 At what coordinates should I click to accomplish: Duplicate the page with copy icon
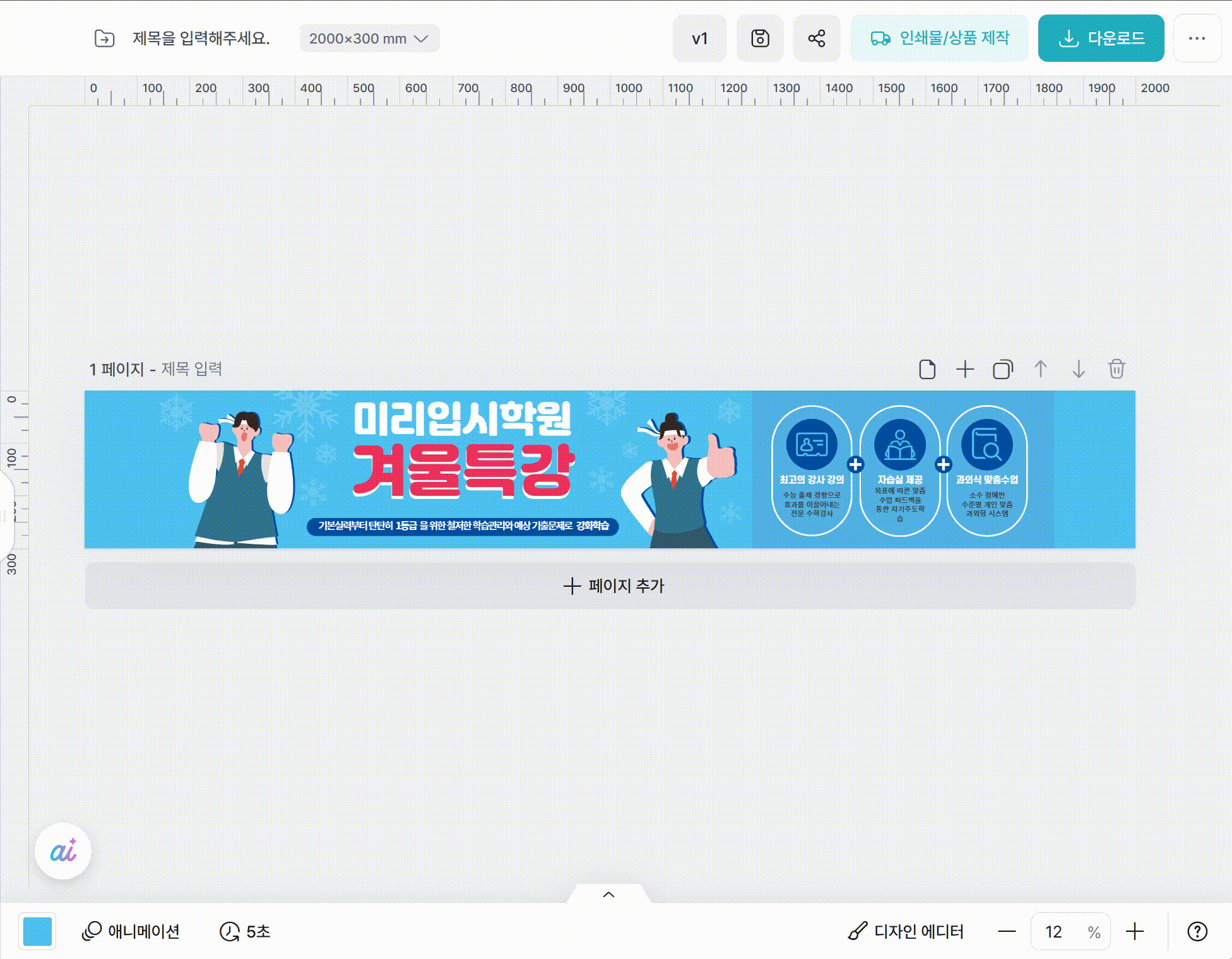pyautogui.click(x=1002, y=369)
